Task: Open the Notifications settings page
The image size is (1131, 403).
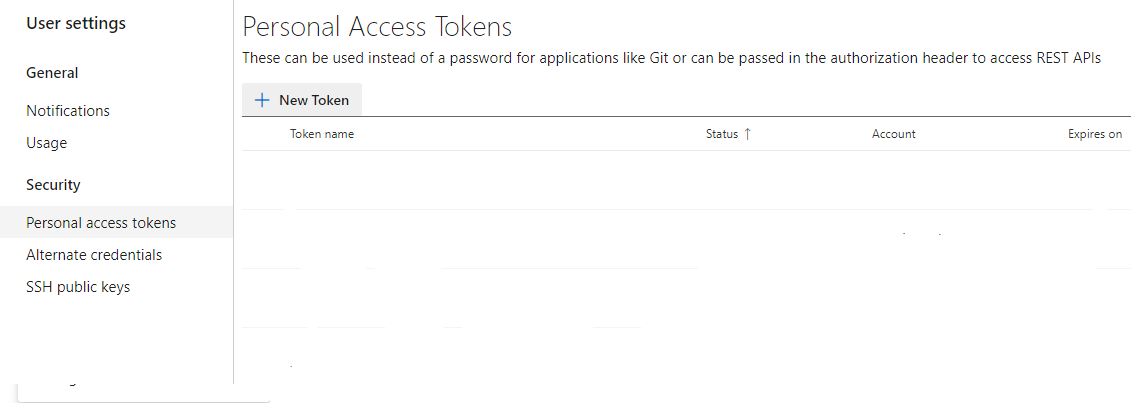Action: click(68, 111)
